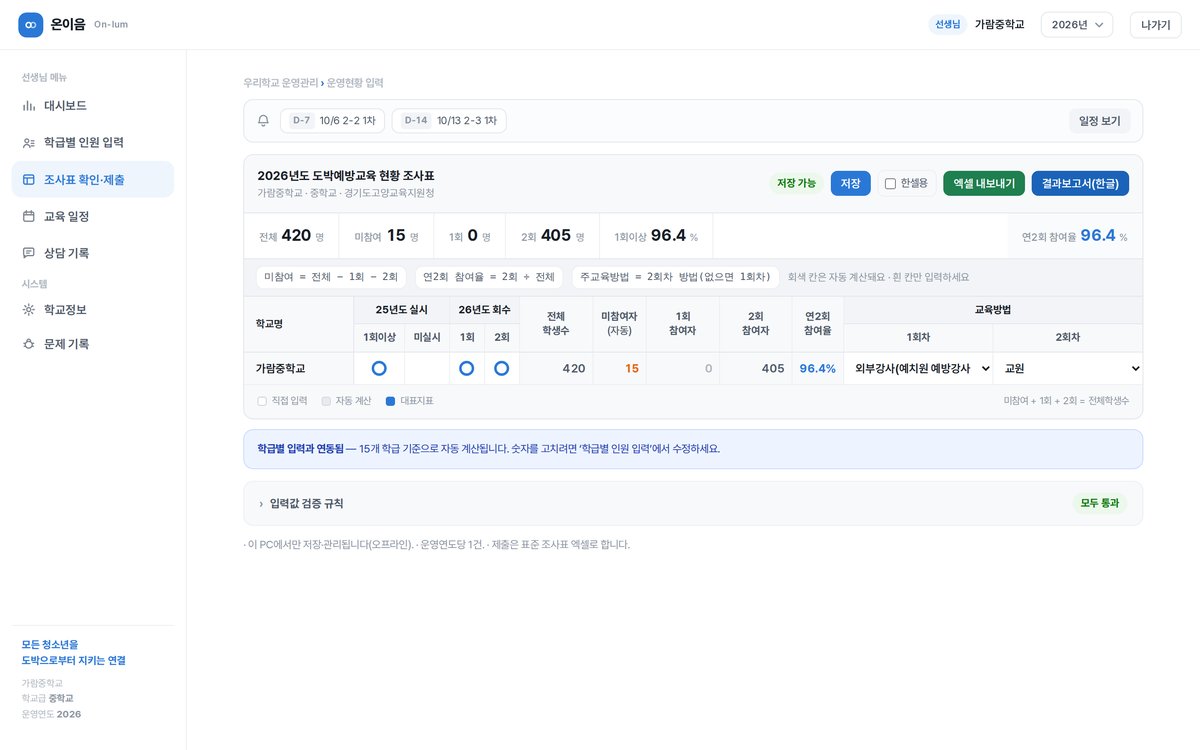The width and height of the screenshot is (1200, 750).
Task: Click 연2회 참여율 96.4% table cell
Action: click(x=818, y=368)
